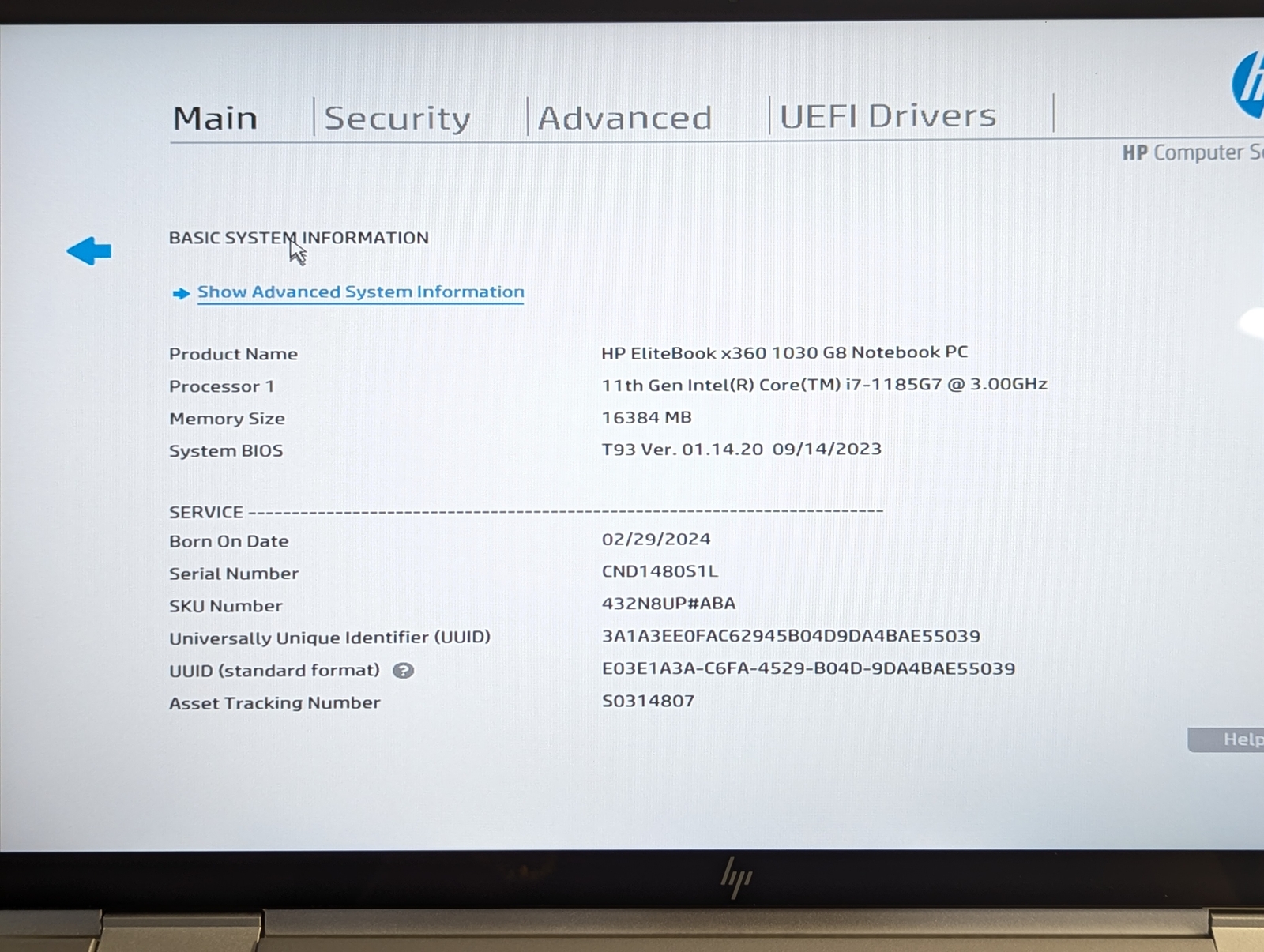The width and height of the screenshot is (1264, 952).
Task: Select the Product Name label
Action: (x=233, y=354)
